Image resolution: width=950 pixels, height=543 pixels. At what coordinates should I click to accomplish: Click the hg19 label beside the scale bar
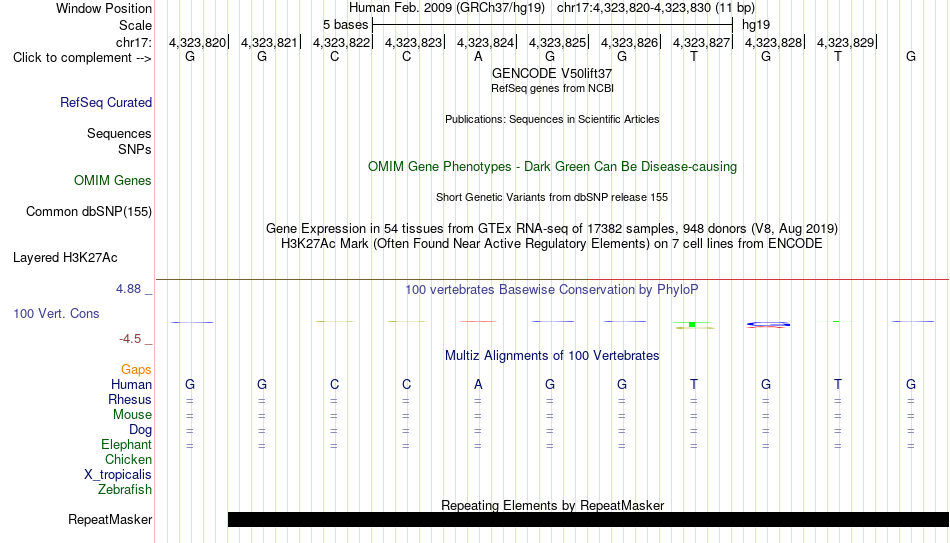click(x=756, y=25)
